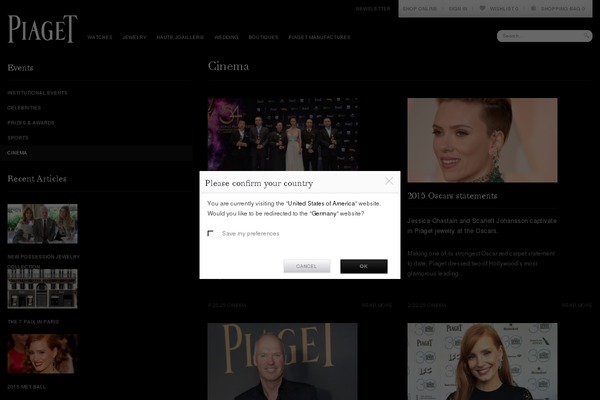Open the Boutiques menu

[263, 37]
